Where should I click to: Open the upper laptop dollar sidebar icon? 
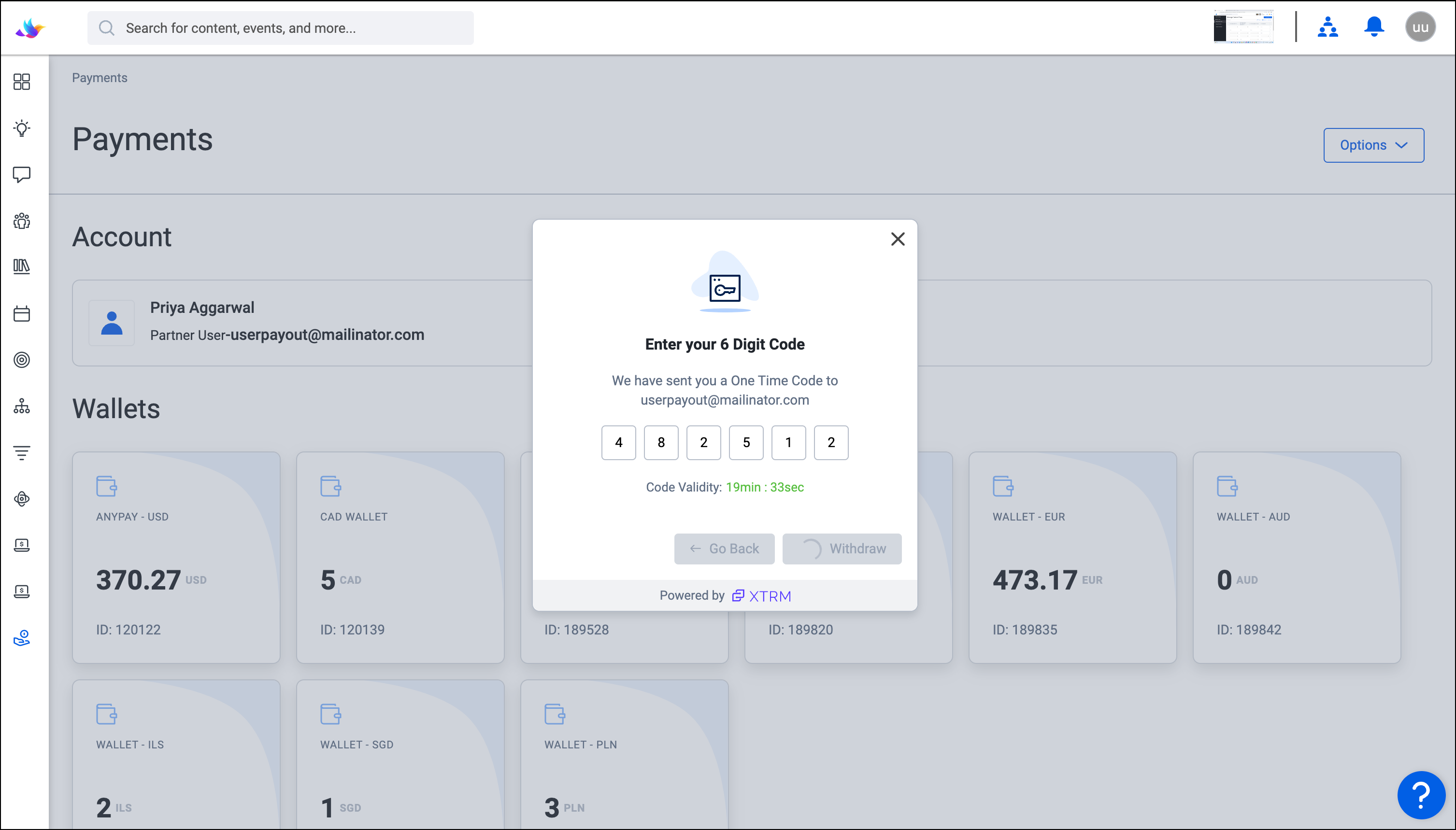22,545
